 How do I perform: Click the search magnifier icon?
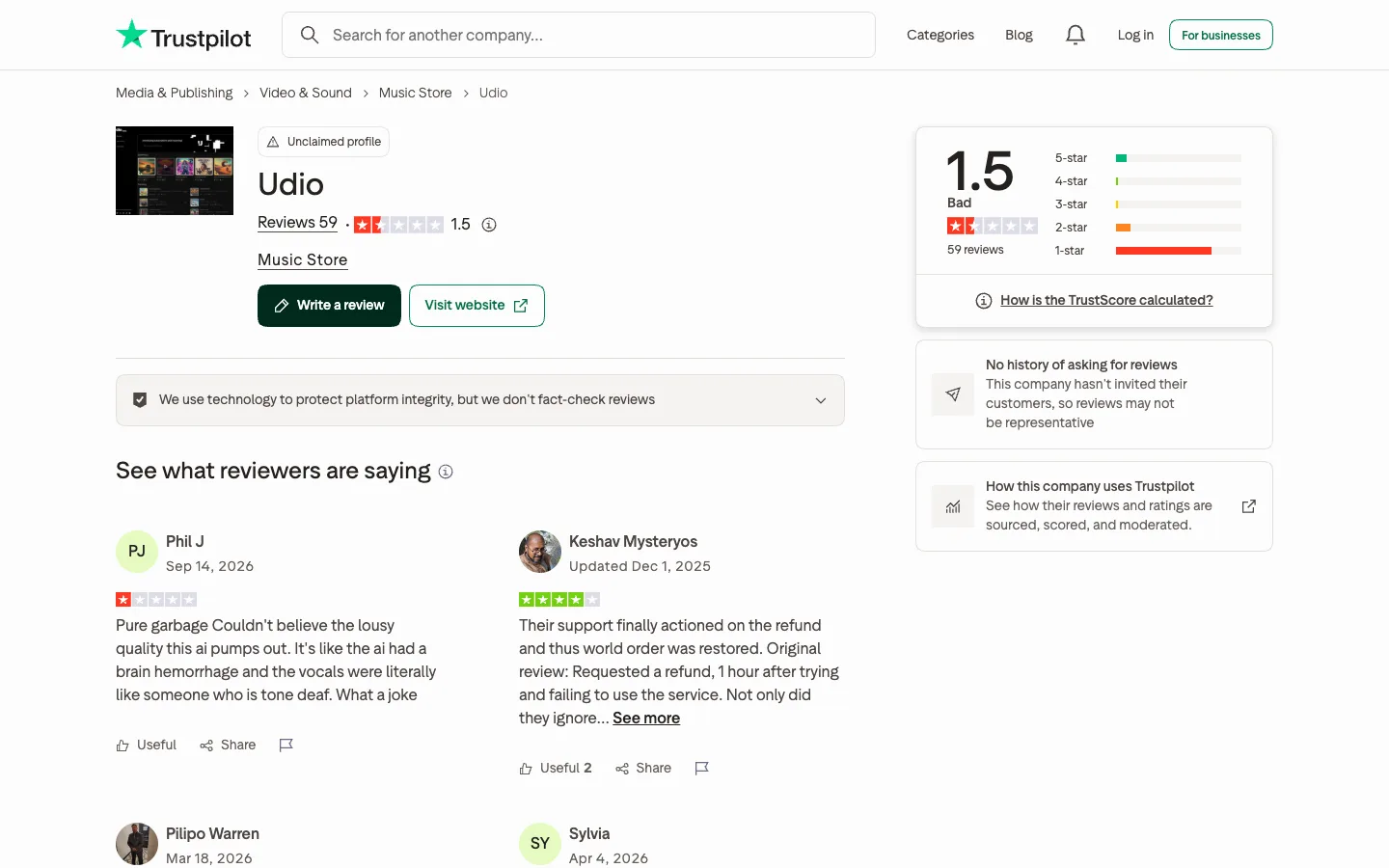[x=310, y=35]
